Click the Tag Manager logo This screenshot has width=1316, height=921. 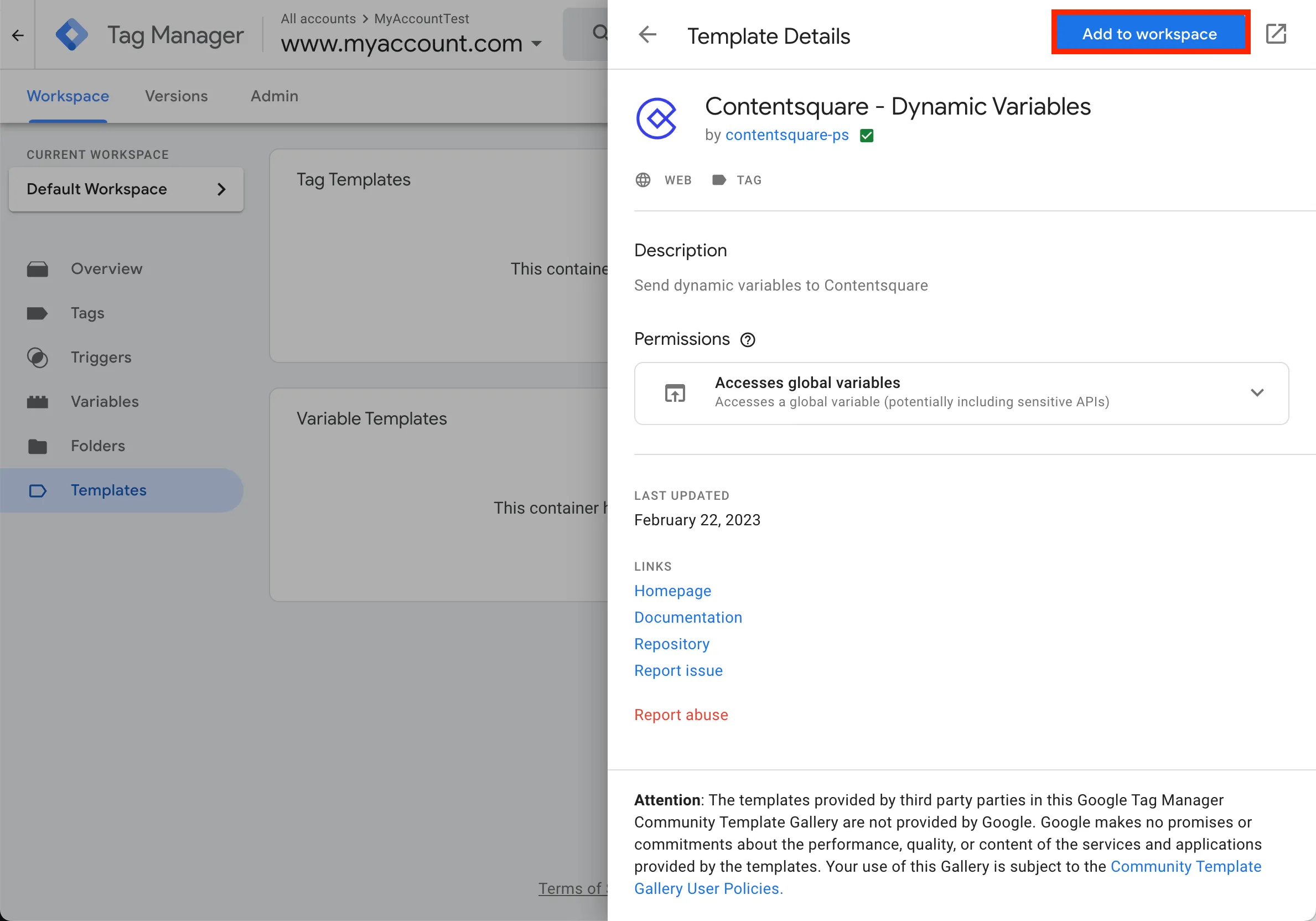(x=71, y=35)
